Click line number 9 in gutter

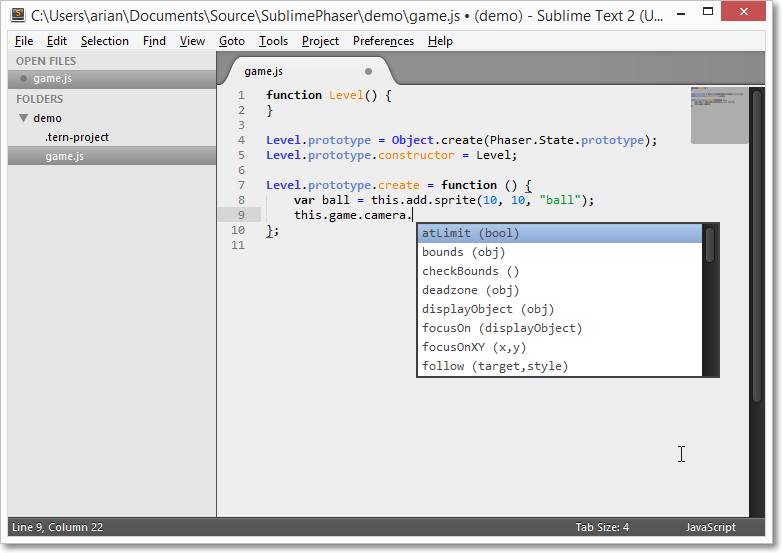pos(241,215)
